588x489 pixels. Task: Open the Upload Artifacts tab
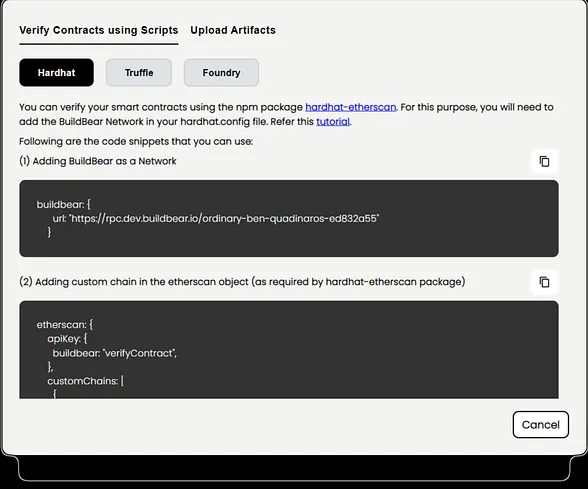tap(233, 30)
